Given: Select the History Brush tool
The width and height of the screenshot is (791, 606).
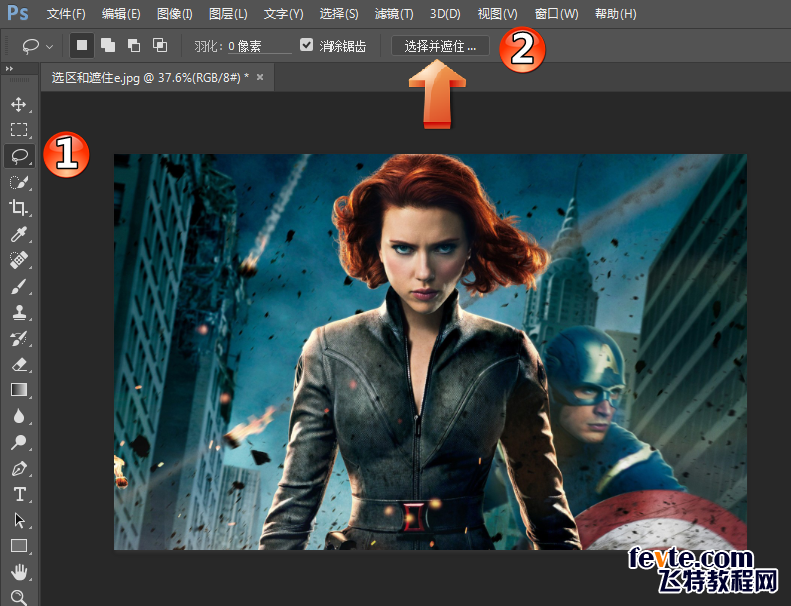Looking at the screenshot, I should [19, 338].
